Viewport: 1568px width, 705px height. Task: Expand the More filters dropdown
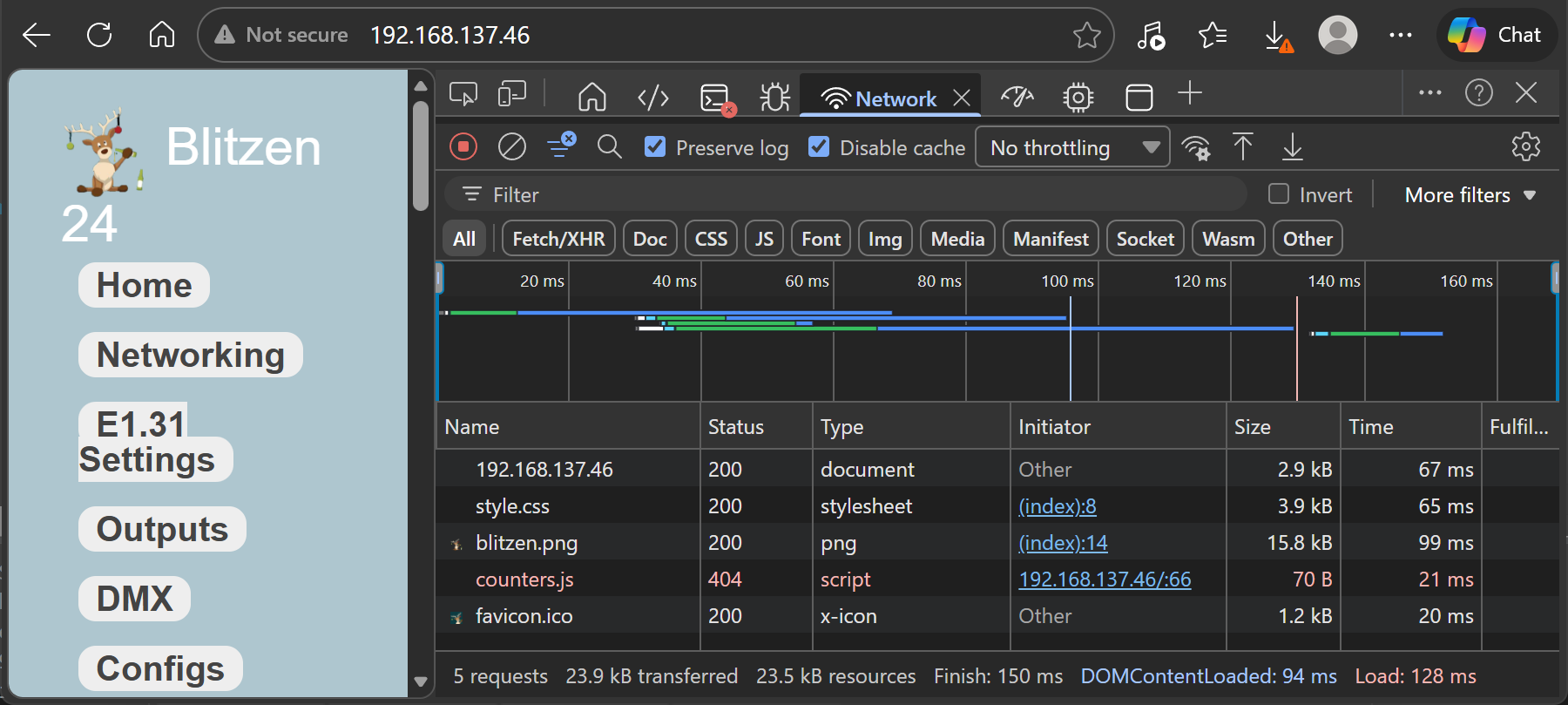1470,195
